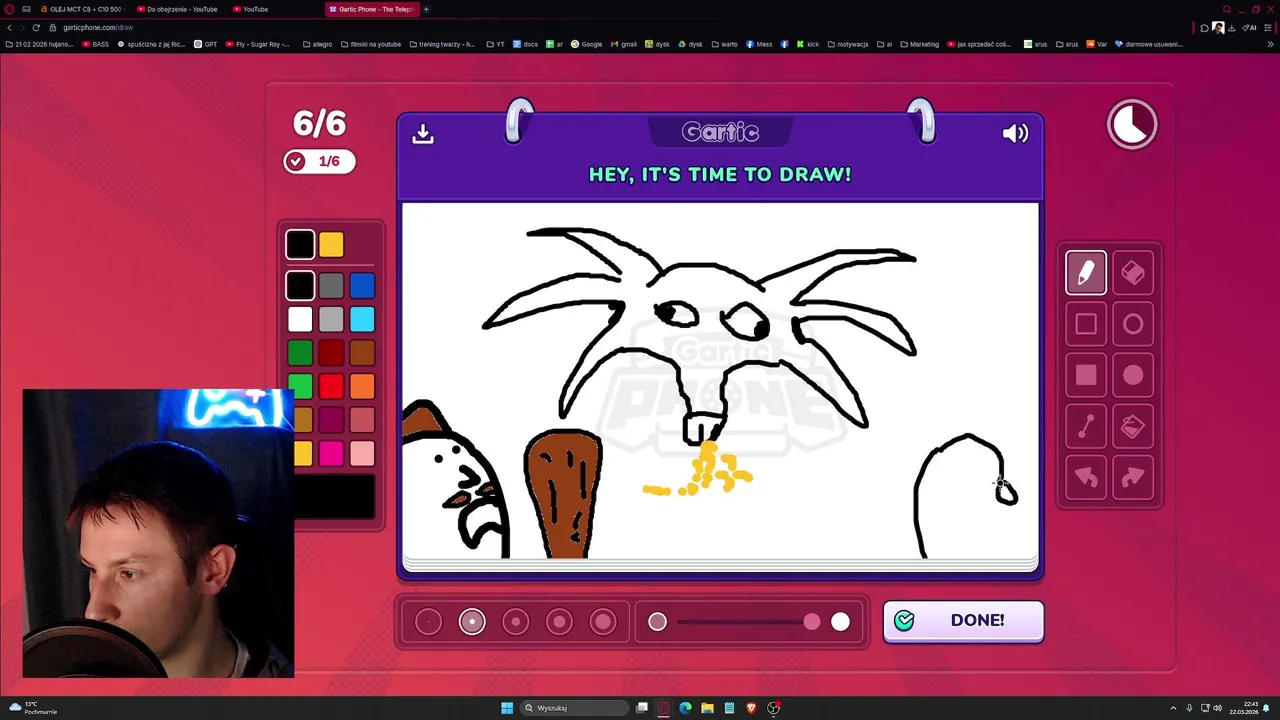Open Microsoft Edge from the taskbar

685,708
